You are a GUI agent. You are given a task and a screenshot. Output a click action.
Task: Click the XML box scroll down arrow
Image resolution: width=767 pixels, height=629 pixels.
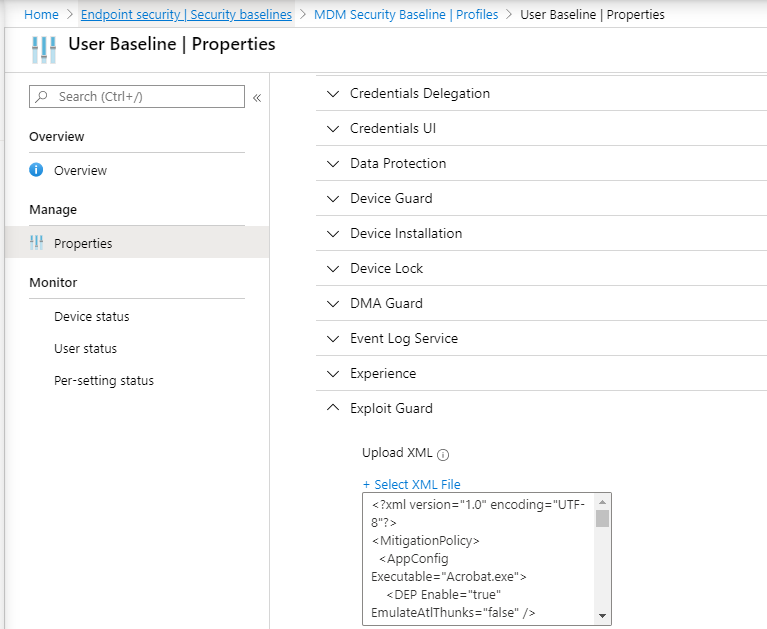(x=603, y=616)
